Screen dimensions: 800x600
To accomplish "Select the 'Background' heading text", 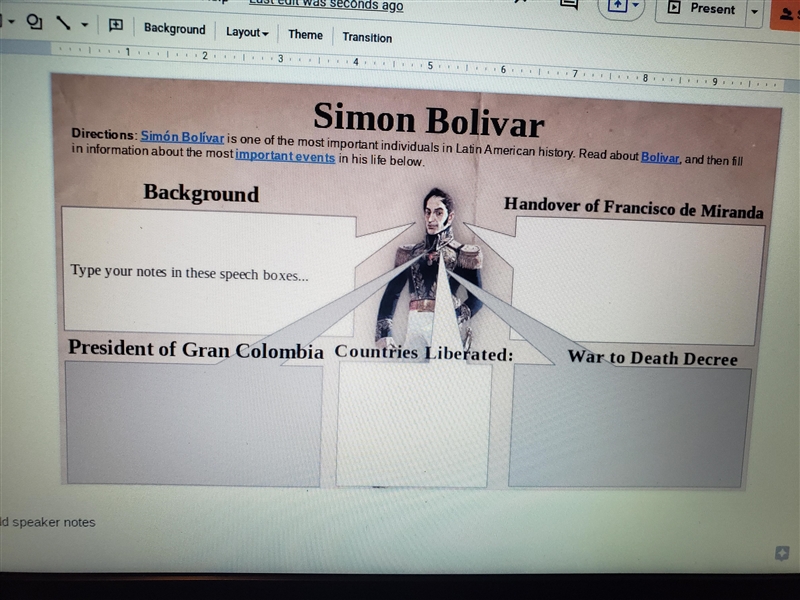I will pos(201,193).
